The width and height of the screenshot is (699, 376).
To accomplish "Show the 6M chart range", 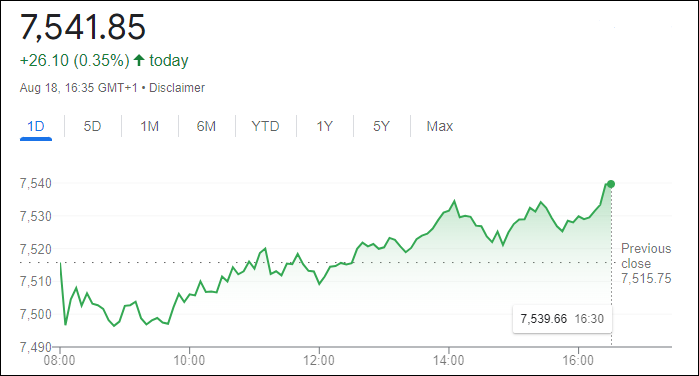I will pyautogui.click(x=206, y=127).
